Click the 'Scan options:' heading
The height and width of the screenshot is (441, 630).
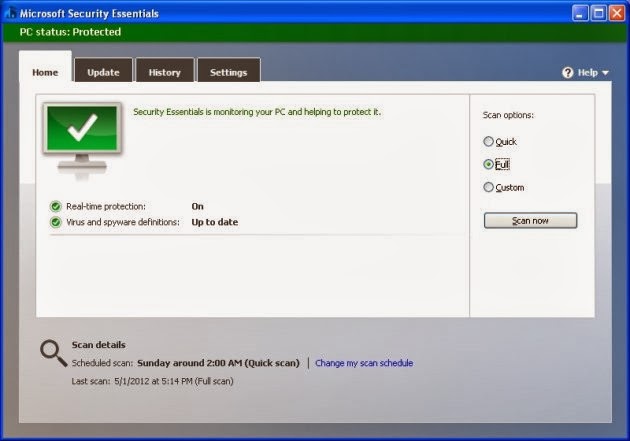tap(508, 115)
